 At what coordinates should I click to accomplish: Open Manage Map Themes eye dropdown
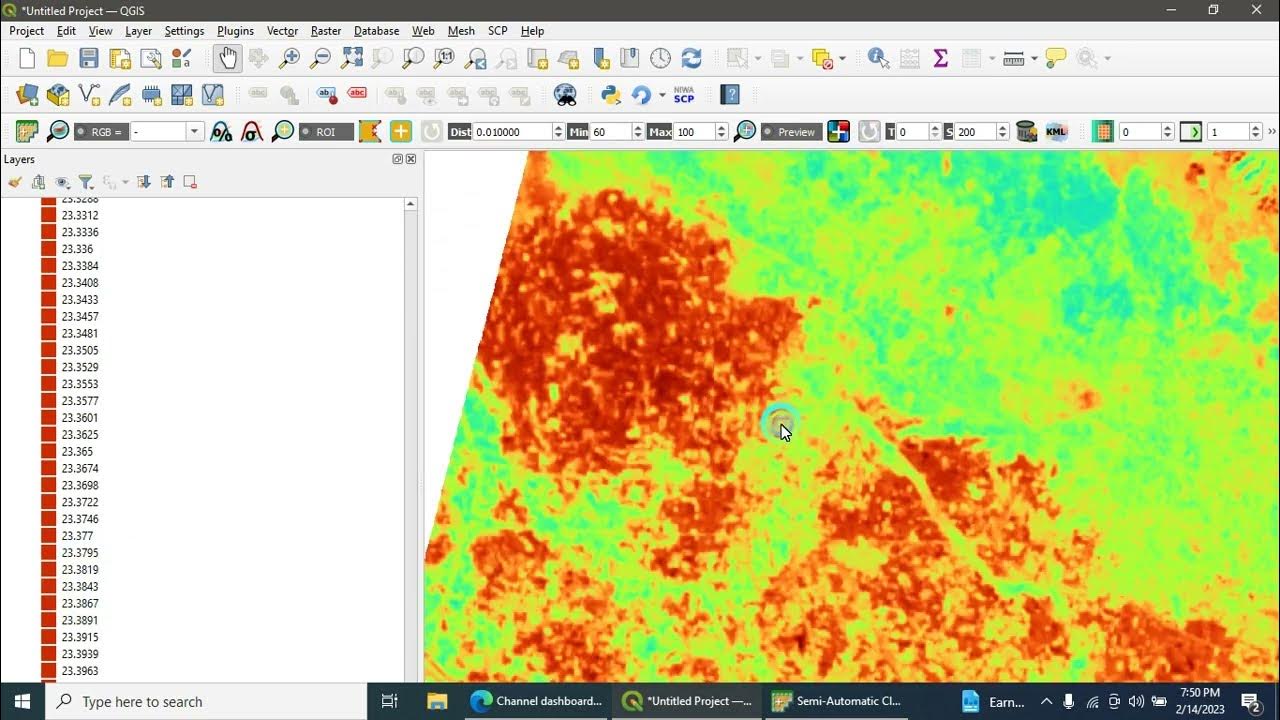point(65,182)
